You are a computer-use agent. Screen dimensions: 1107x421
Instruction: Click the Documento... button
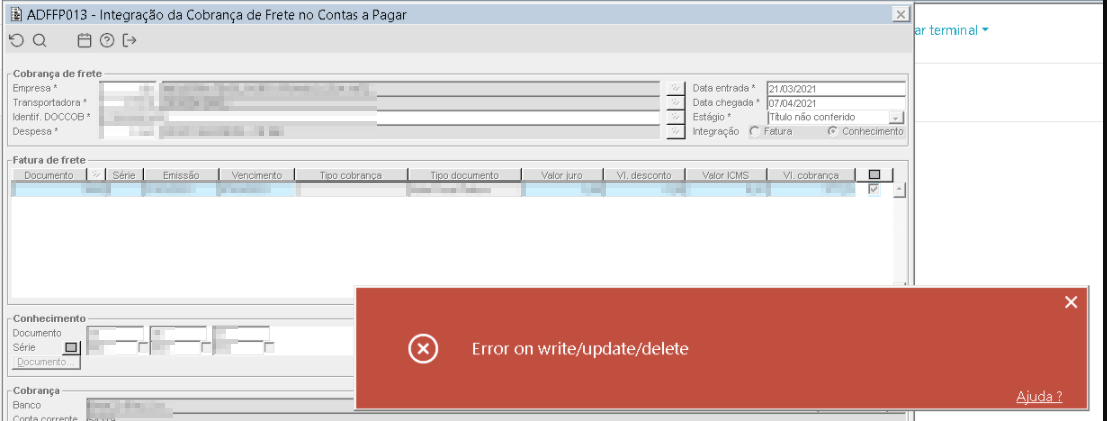[x=47, y=362]
